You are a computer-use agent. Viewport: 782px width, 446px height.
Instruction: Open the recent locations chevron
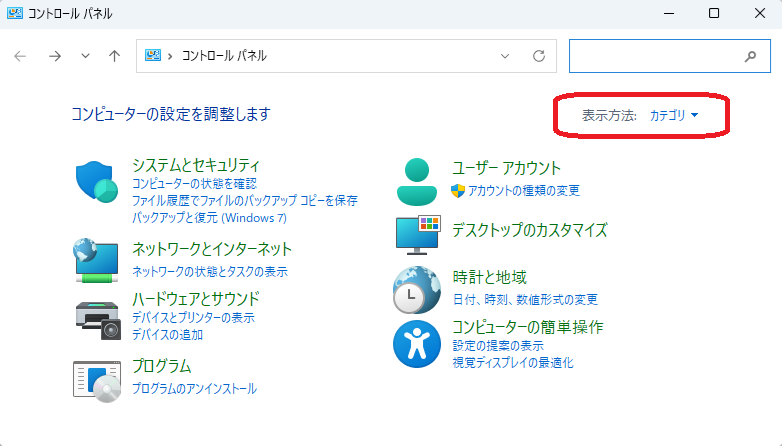(86, 56)
